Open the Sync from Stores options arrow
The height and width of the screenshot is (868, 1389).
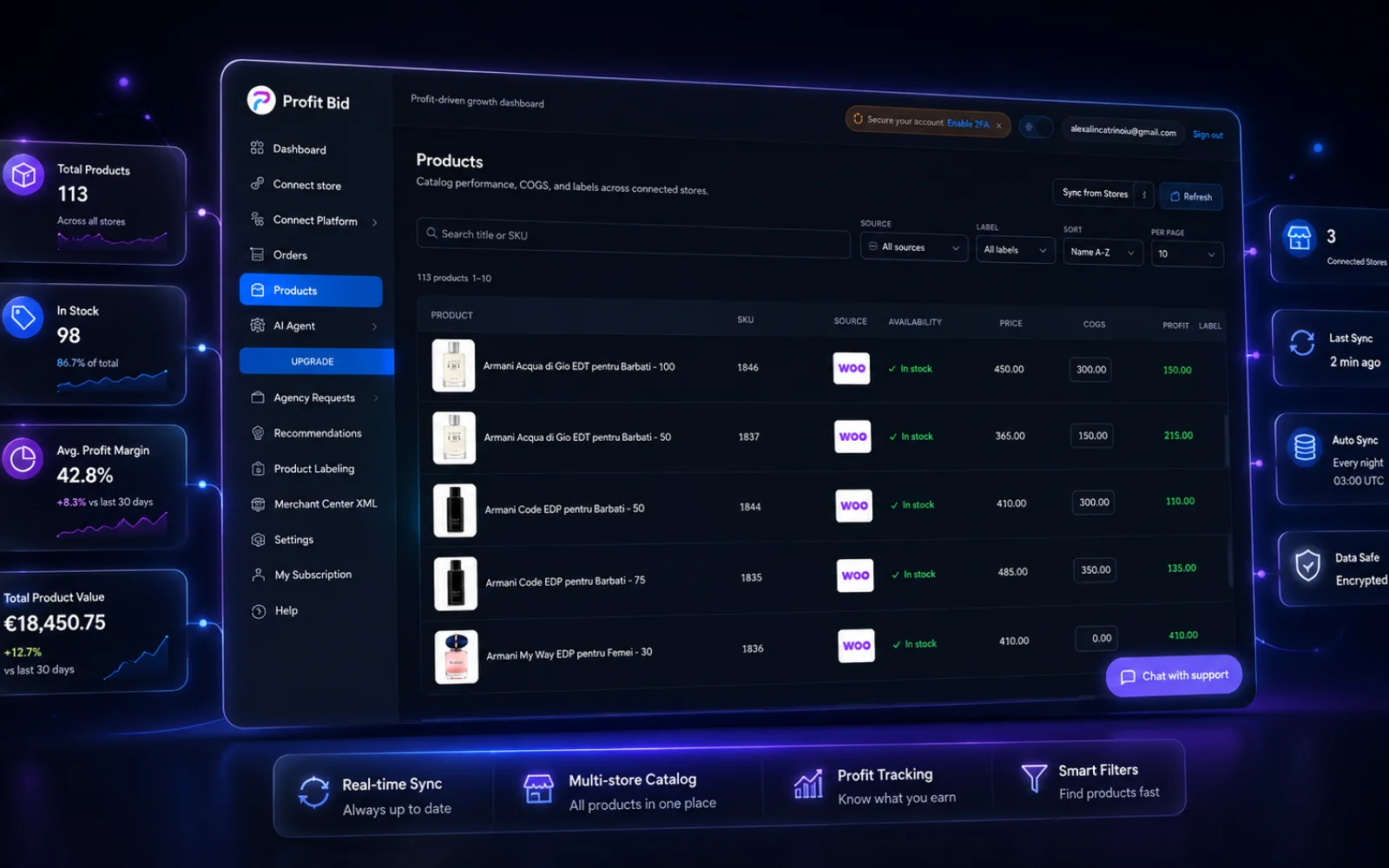tap(1144, 194)
